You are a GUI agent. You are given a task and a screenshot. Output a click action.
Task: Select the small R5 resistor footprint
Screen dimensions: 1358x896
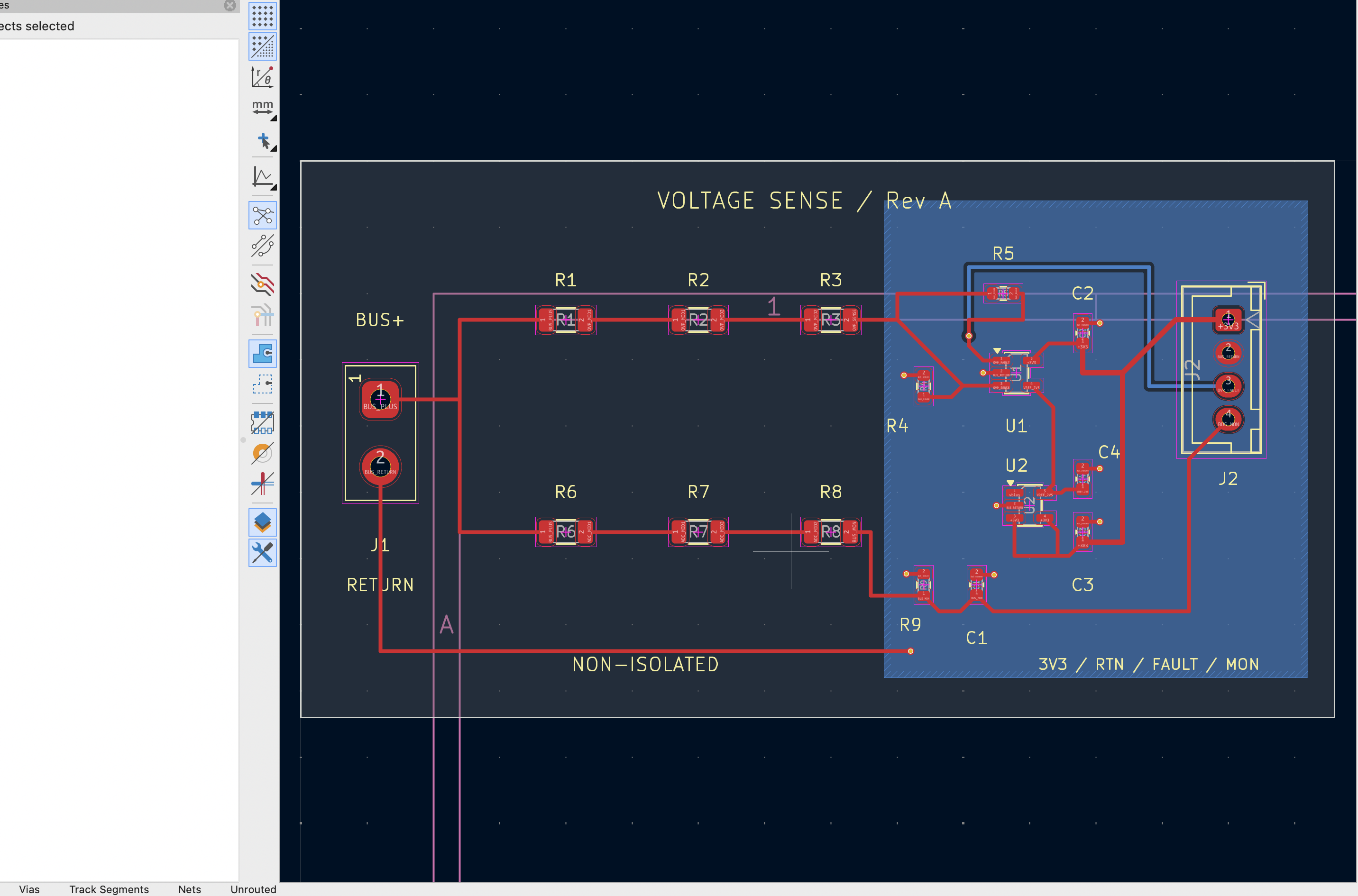pyautogui.click(x=1003, y=293)
